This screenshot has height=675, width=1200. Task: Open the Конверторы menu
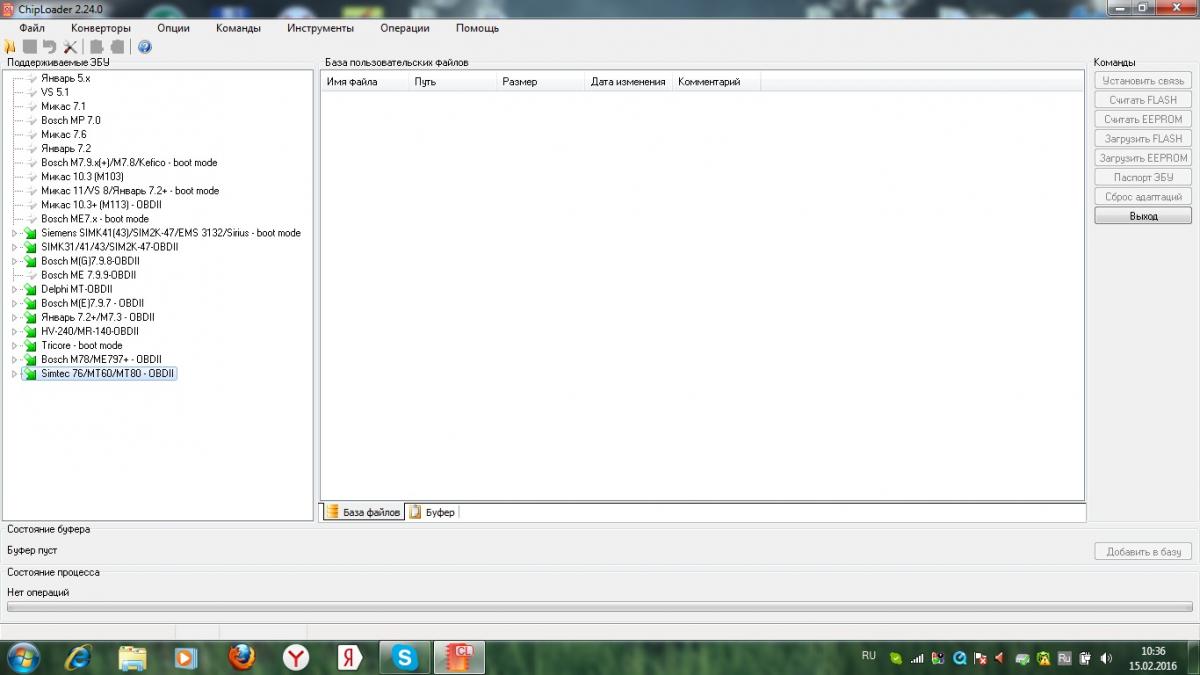pyautogui.click(x=101, y=28)
